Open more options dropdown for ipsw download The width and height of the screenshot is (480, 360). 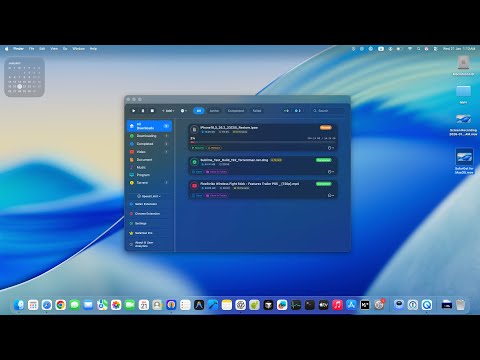331,148
